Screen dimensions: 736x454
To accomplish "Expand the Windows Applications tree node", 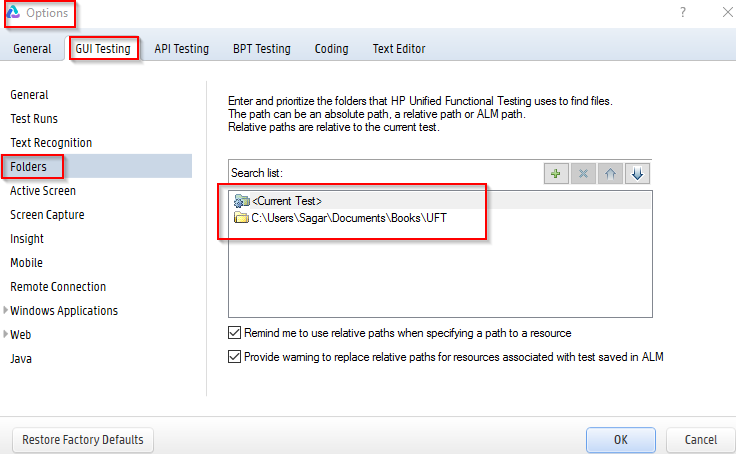I will point(6,311).
